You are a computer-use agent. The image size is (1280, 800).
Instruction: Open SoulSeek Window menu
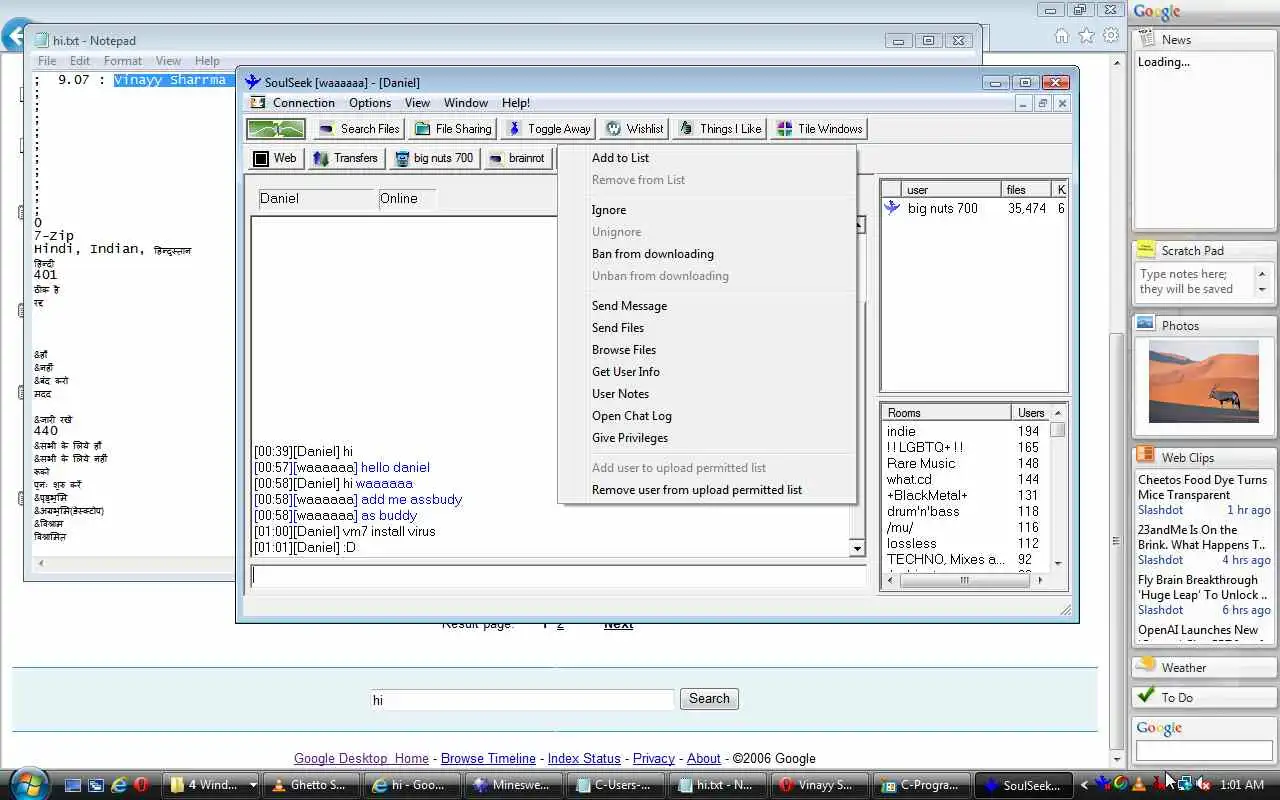pos(466,103)
